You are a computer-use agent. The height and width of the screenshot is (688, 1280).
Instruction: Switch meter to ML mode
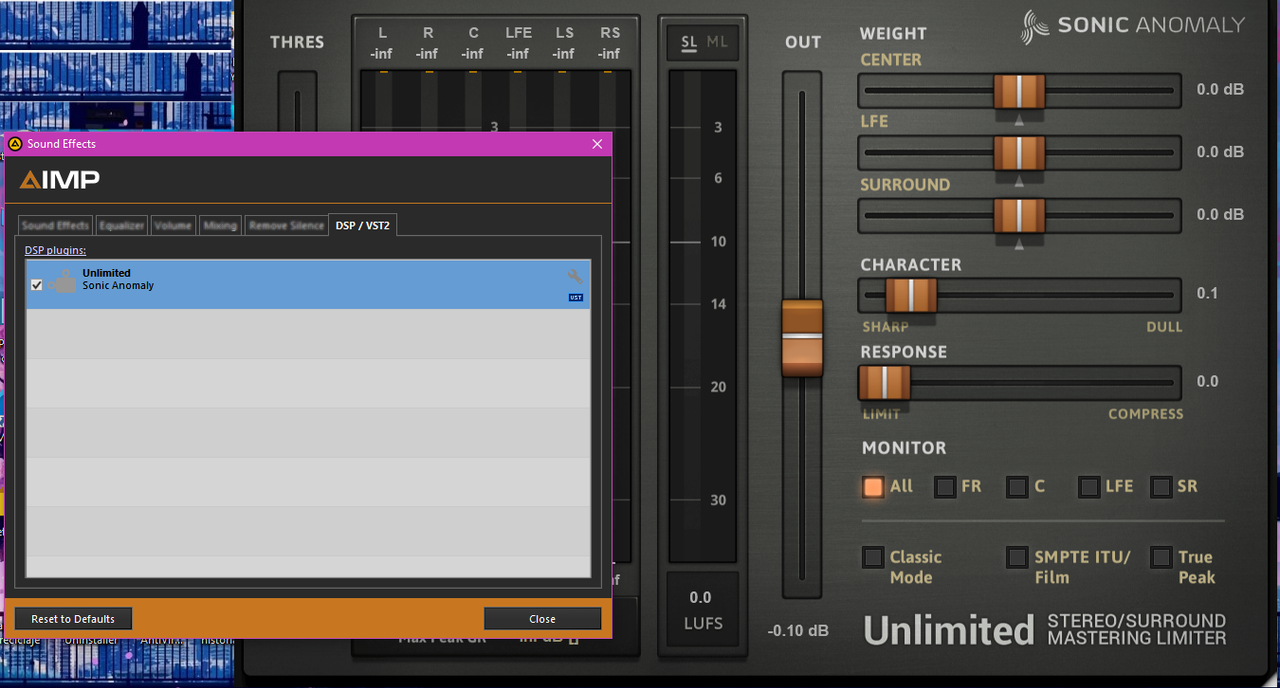coord(717,42)
